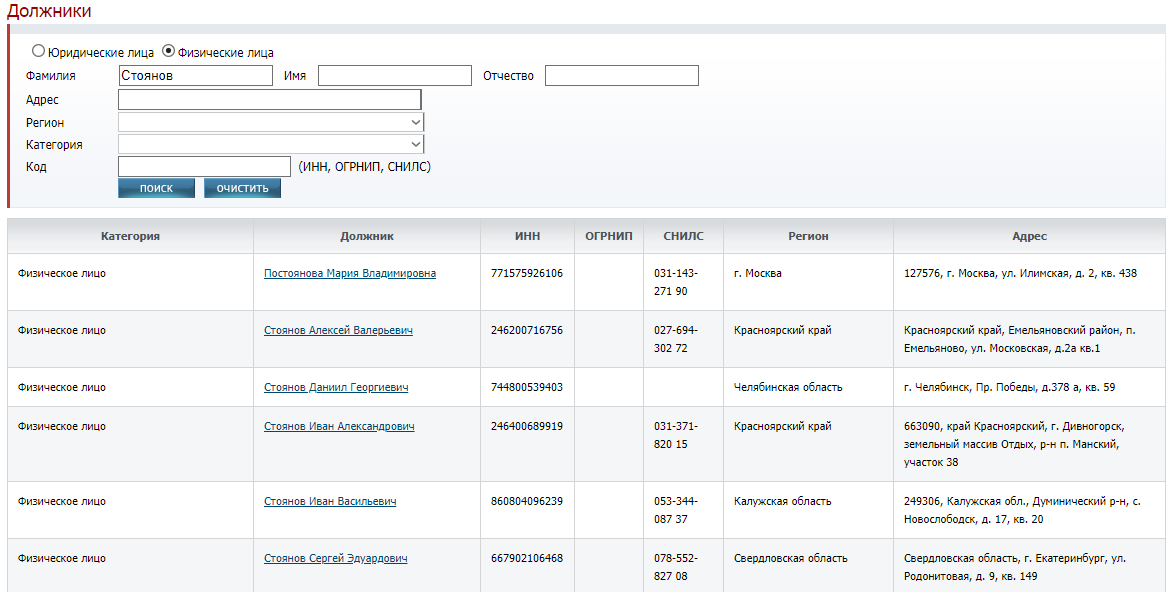Focus the Имя input field

point(394,76)
